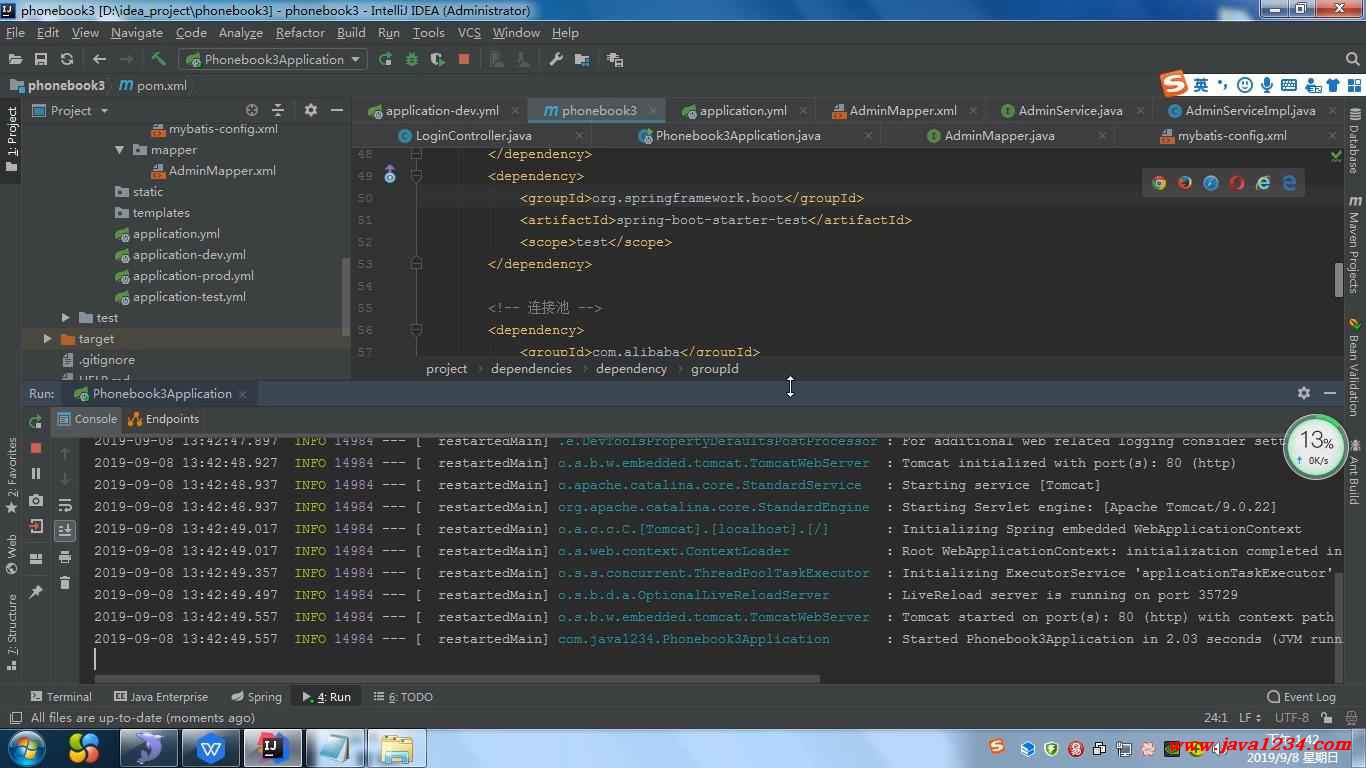Click the Synchronize refresh icon in toolbar

pyautogui.click(x=67, y=59)
